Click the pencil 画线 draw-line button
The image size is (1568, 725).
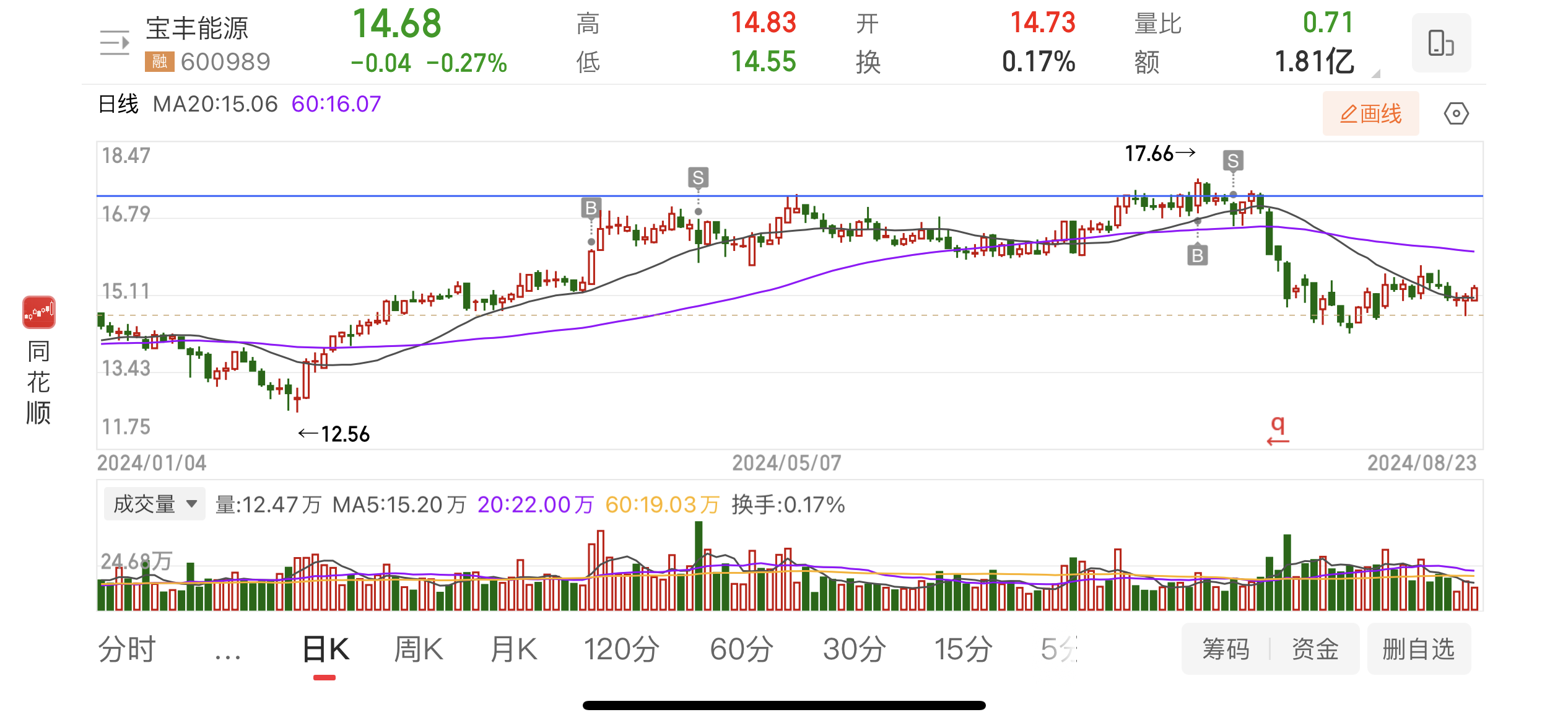[1370, 114]
